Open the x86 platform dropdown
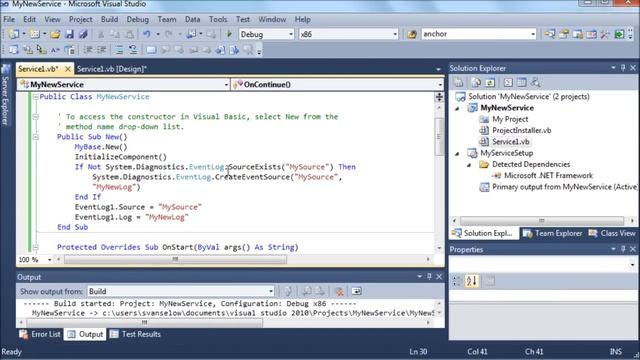The width and height of the screenshot is (640, 360). 395,34
